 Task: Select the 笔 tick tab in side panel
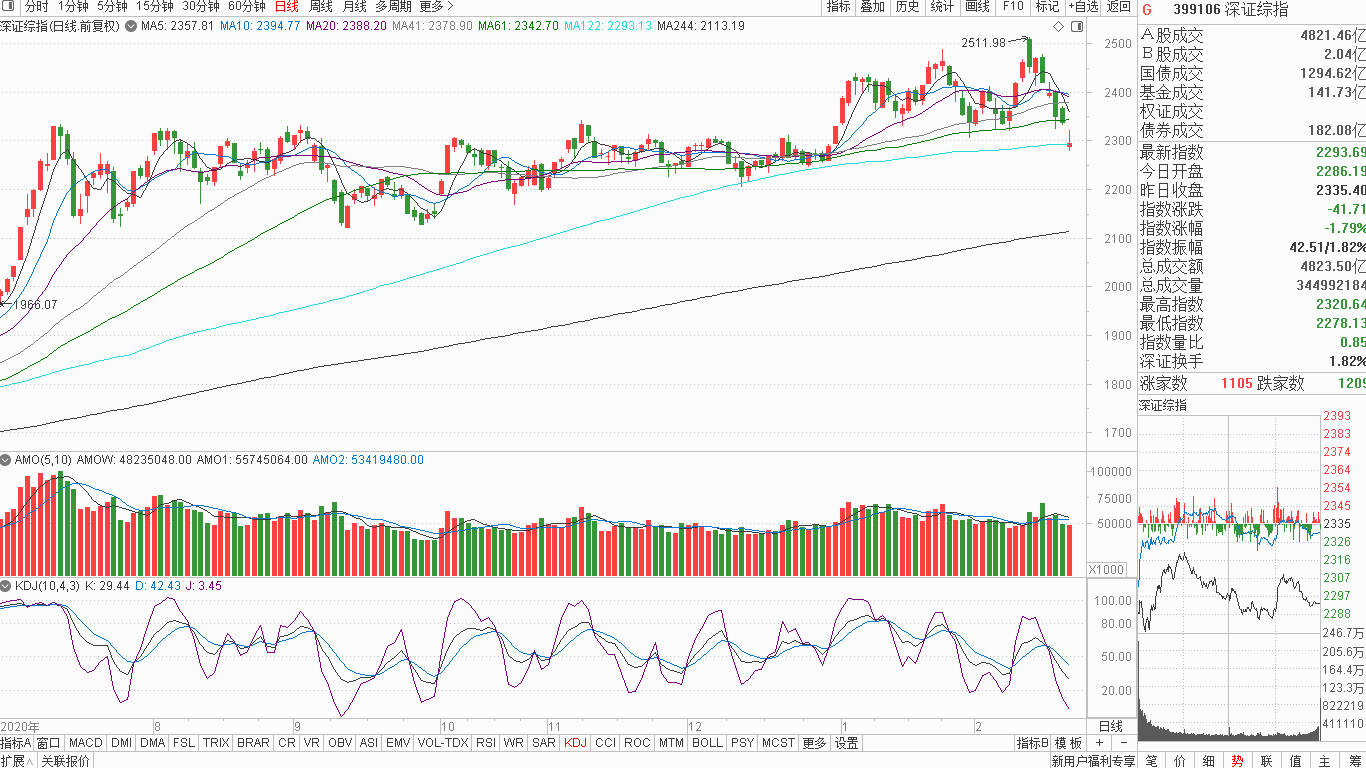(x=1151, y=761)
